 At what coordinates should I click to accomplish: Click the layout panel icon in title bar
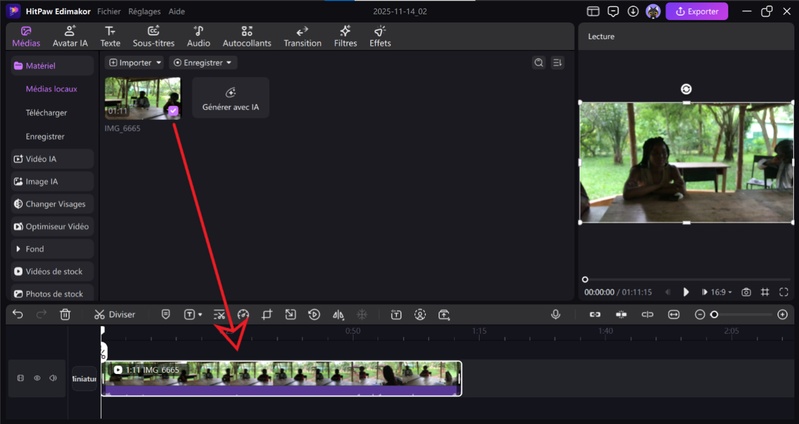[x=593, y=11]
